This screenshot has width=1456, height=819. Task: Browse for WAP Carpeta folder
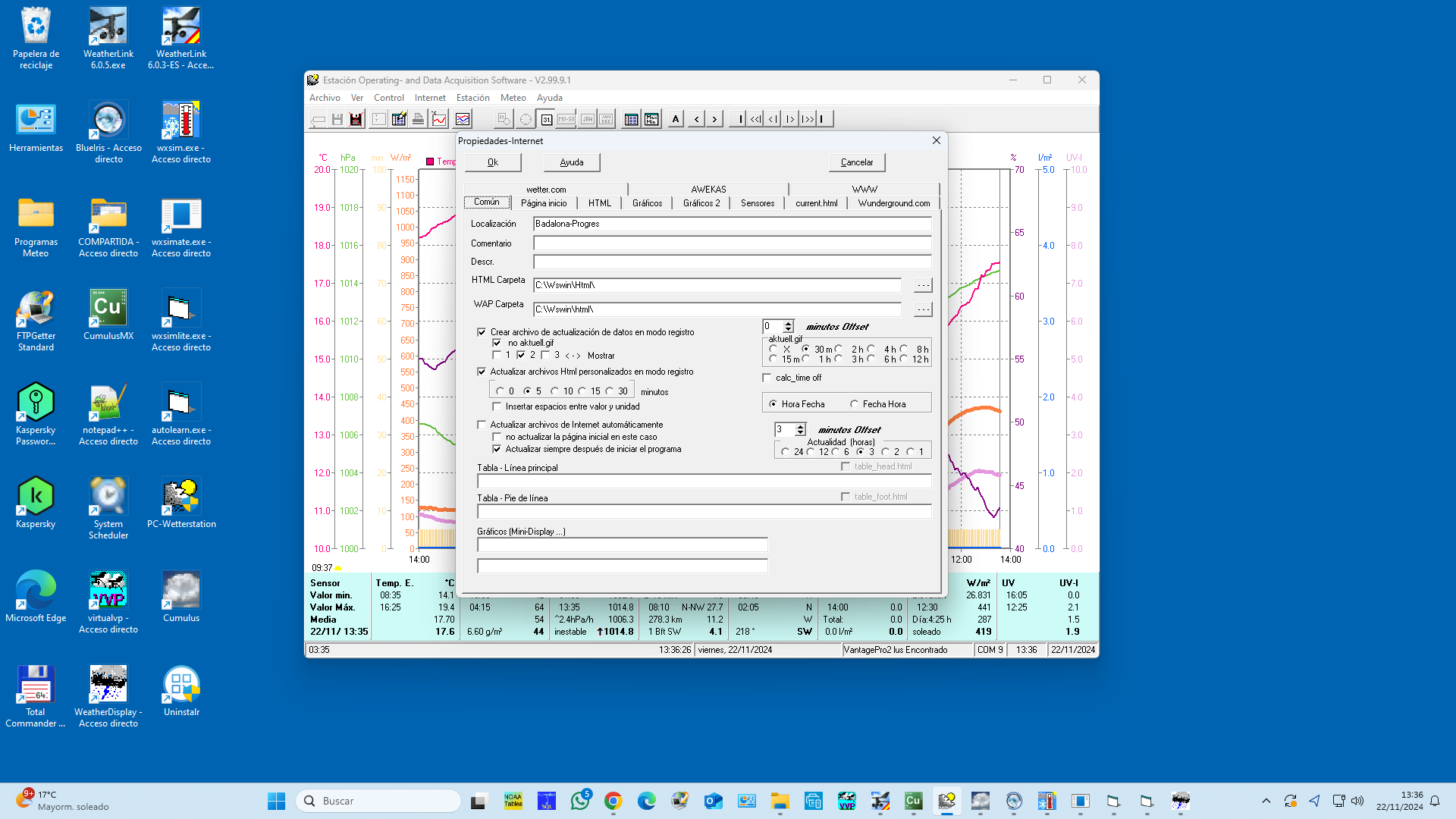tap(922, 309)
